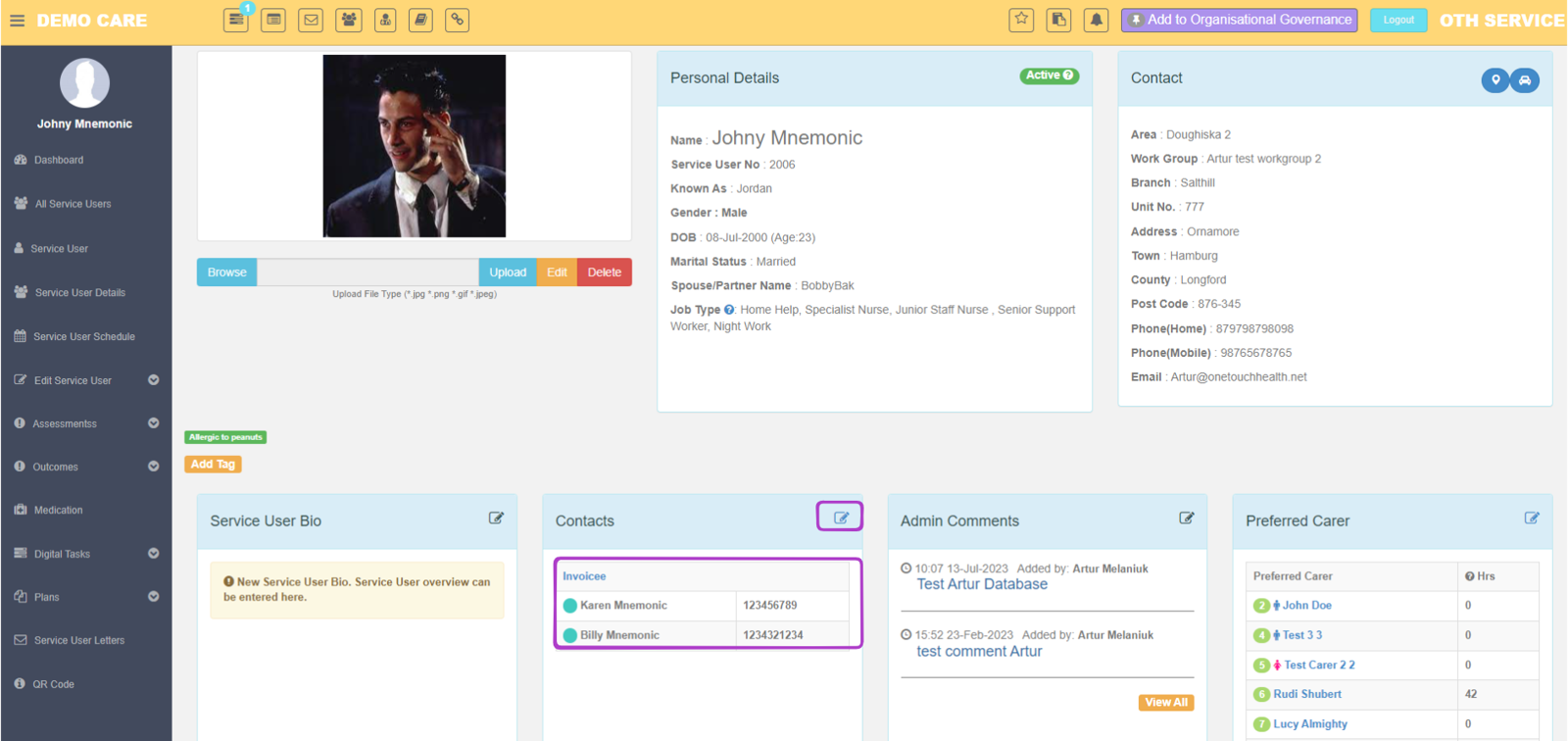Click the Browse button
The height and width of the screenshot is (741, 1568).
227,272
